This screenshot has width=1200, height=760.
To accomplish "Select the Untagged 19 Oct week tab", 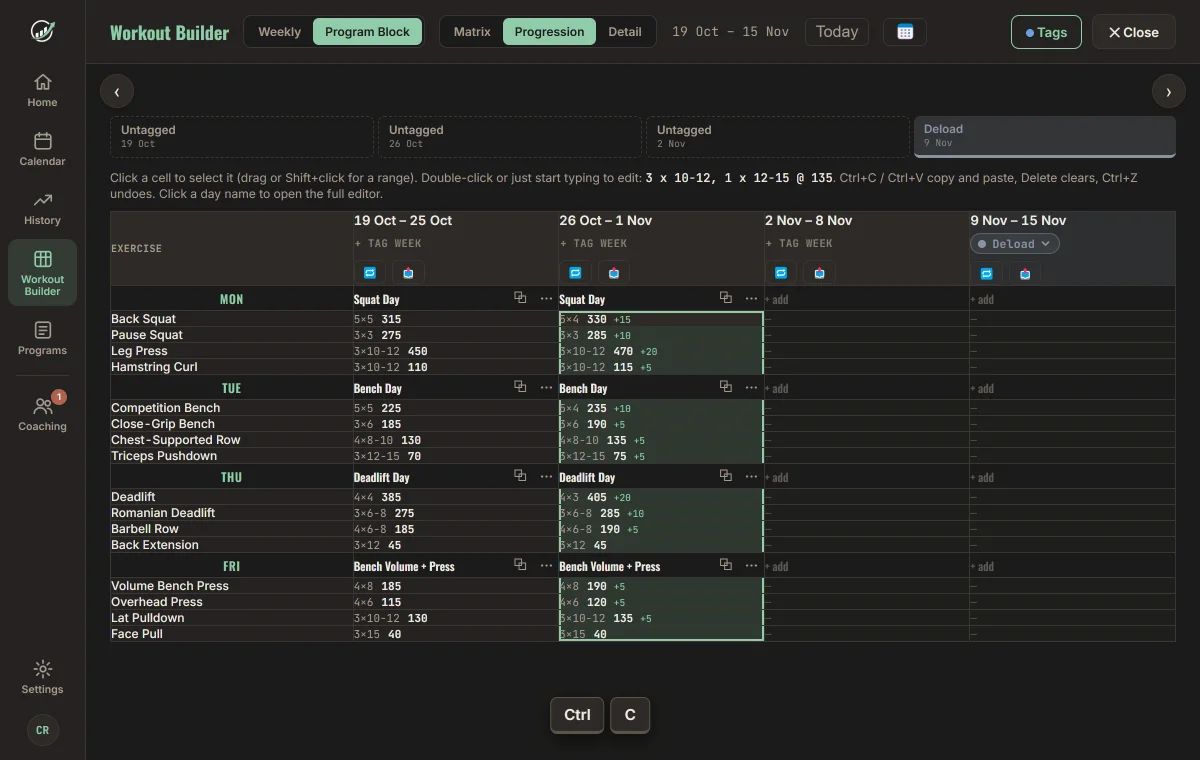I will [241, 137].
